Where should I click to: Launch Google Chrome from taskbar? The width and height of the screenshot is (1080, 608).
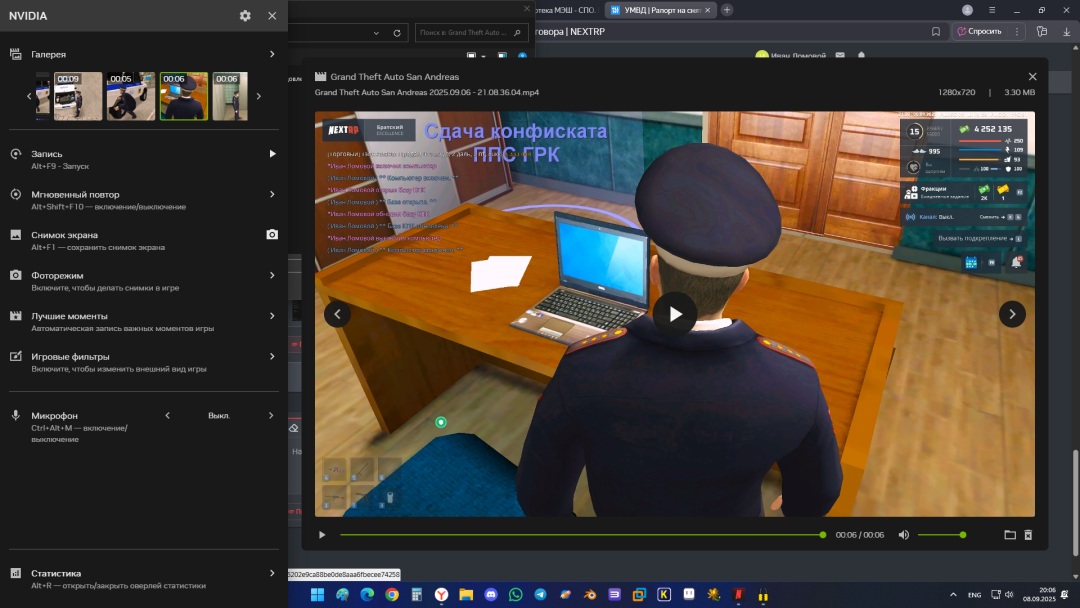[x=392, y=594]
